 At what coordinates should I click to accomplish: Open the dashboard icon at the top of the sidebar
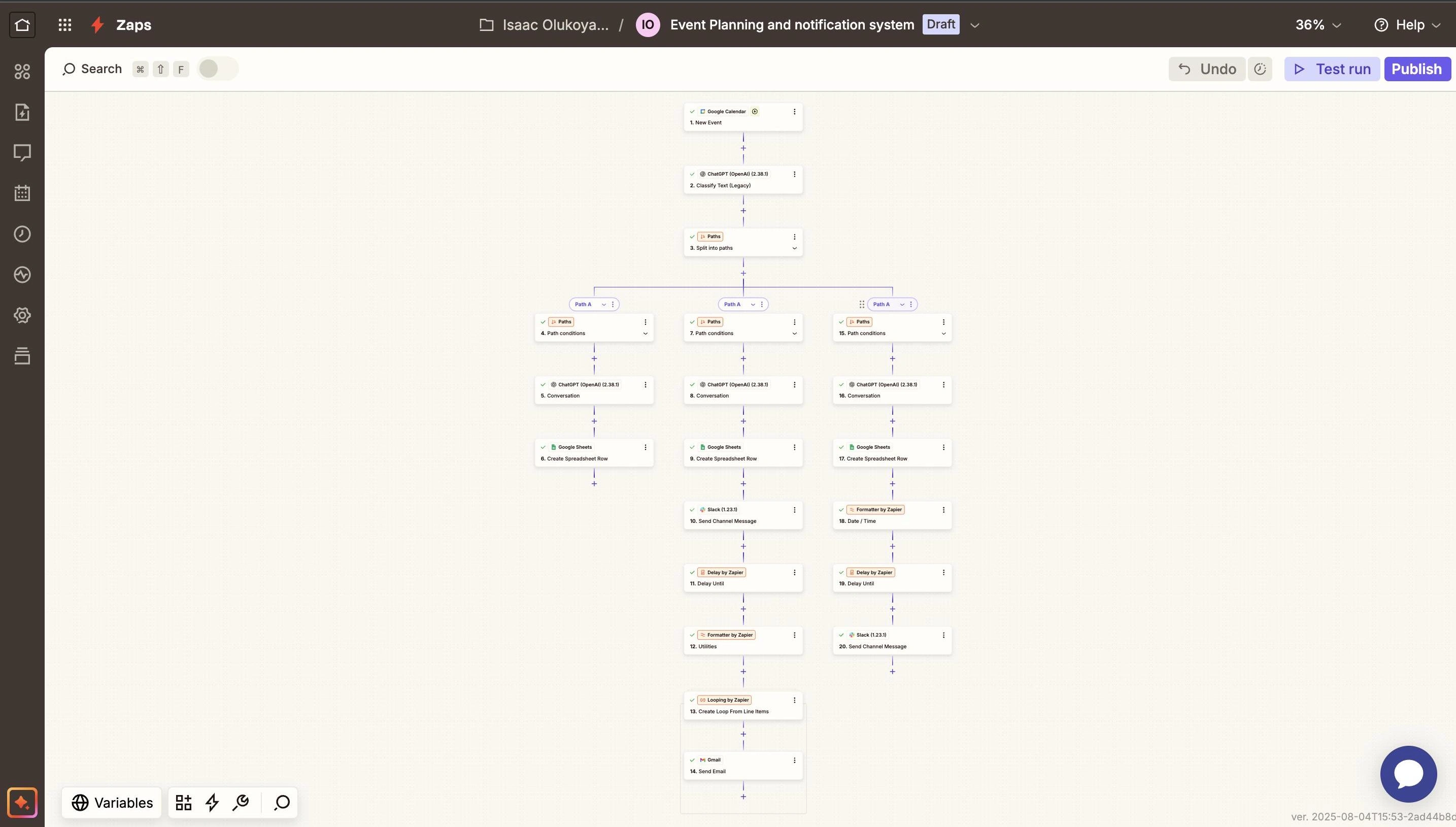[x=22, y=72]
